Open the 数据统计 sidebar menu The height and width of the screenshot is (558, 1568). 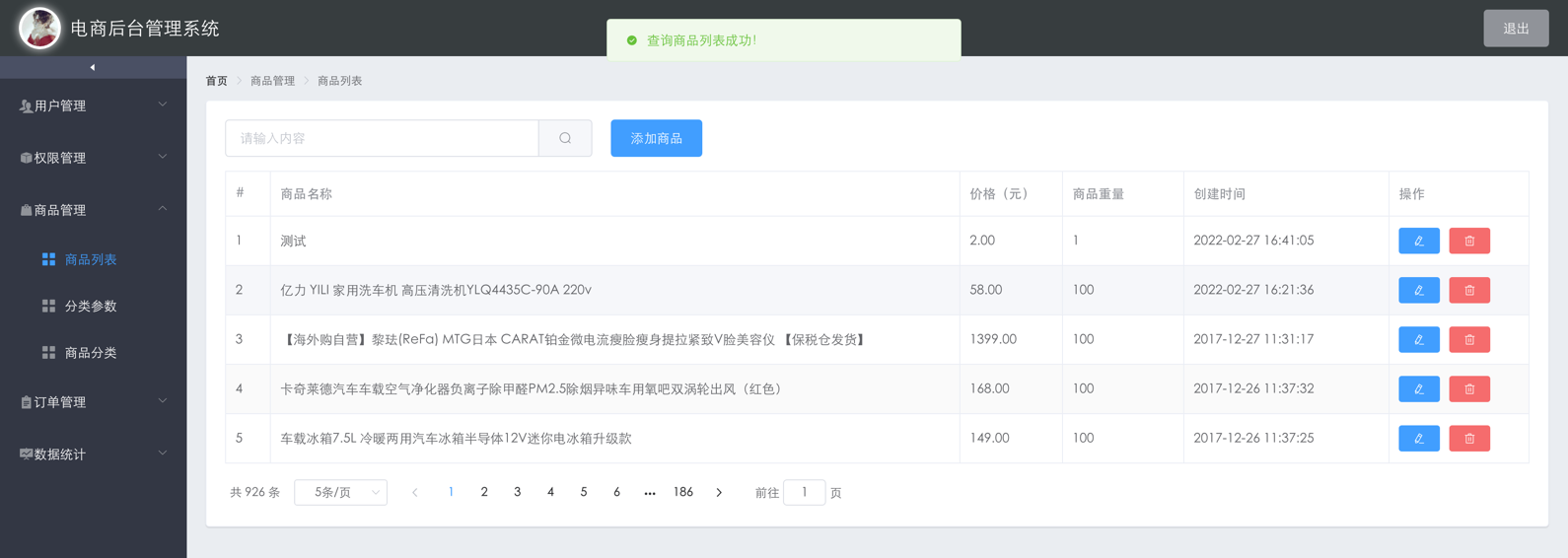[93, 454]
